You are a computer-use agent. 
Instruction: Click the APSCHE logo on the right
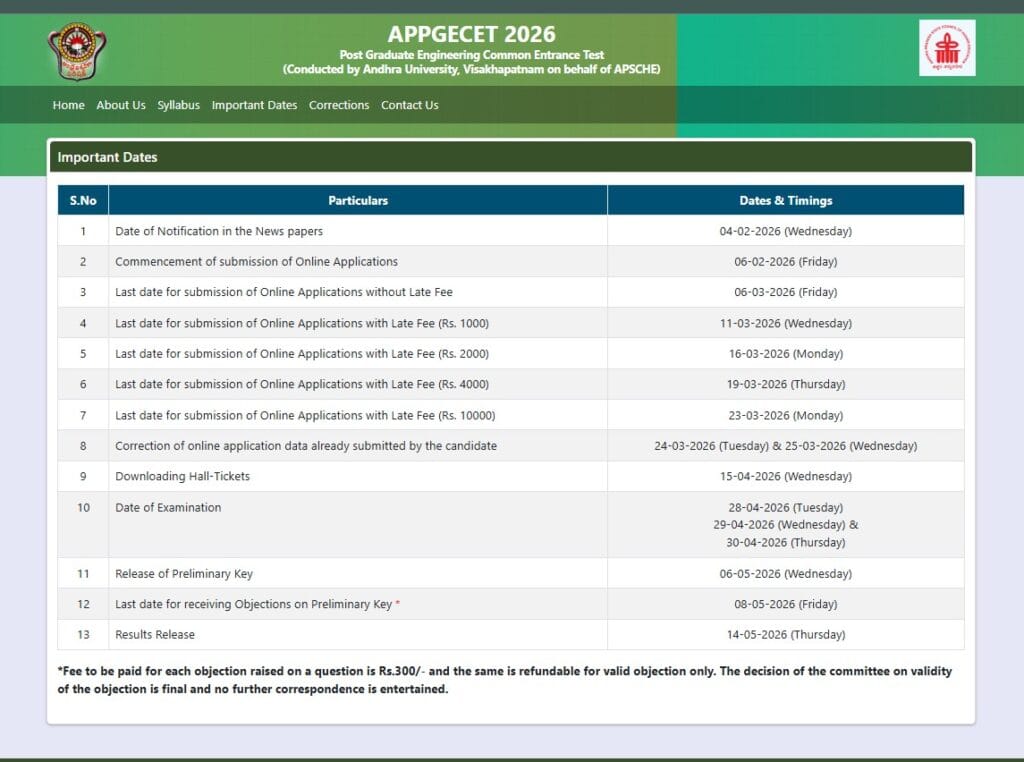946,48
